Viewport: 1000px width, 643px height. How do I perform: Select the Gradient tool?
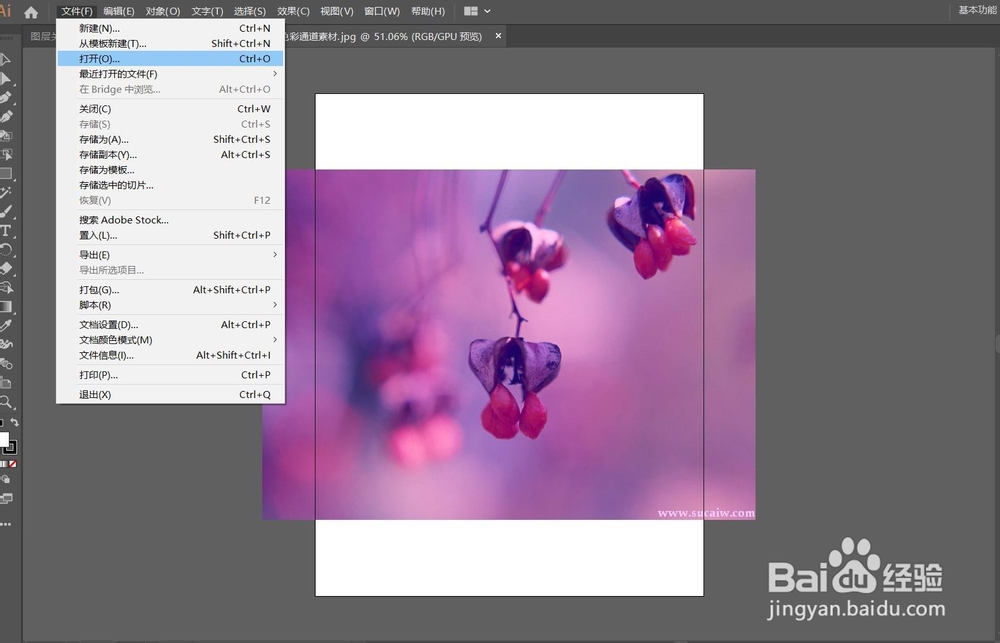[5, 306]
